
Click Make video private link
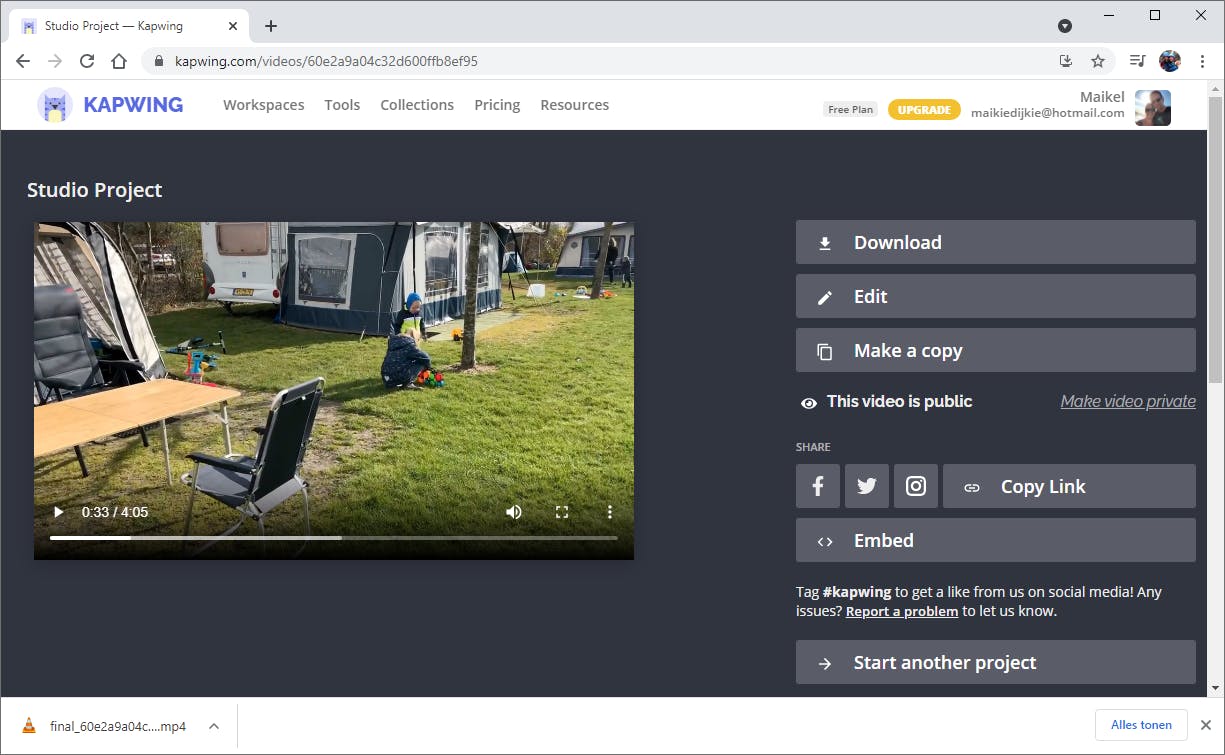1128,401
